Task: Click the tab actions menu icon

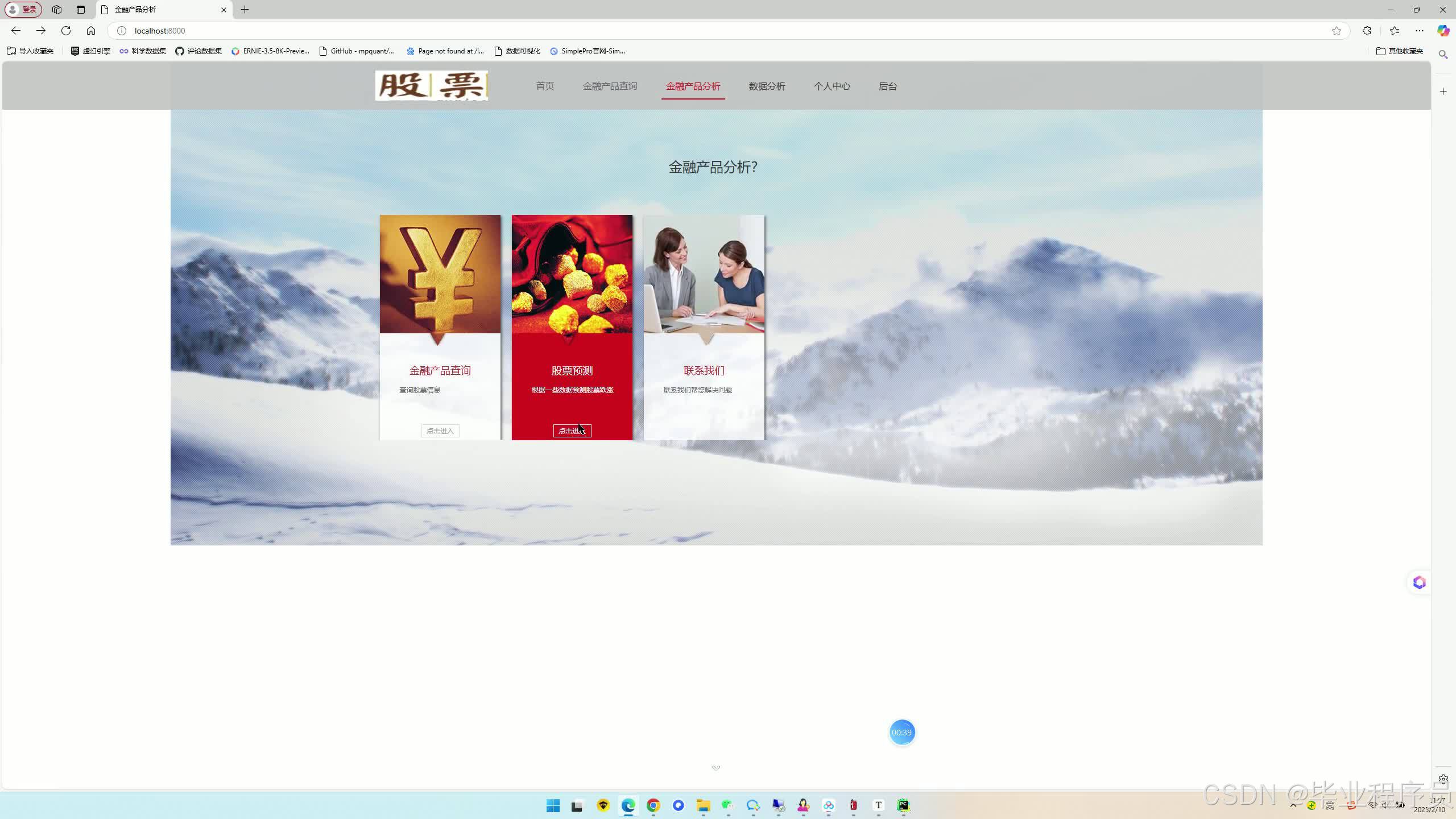Action: point(80,10)
